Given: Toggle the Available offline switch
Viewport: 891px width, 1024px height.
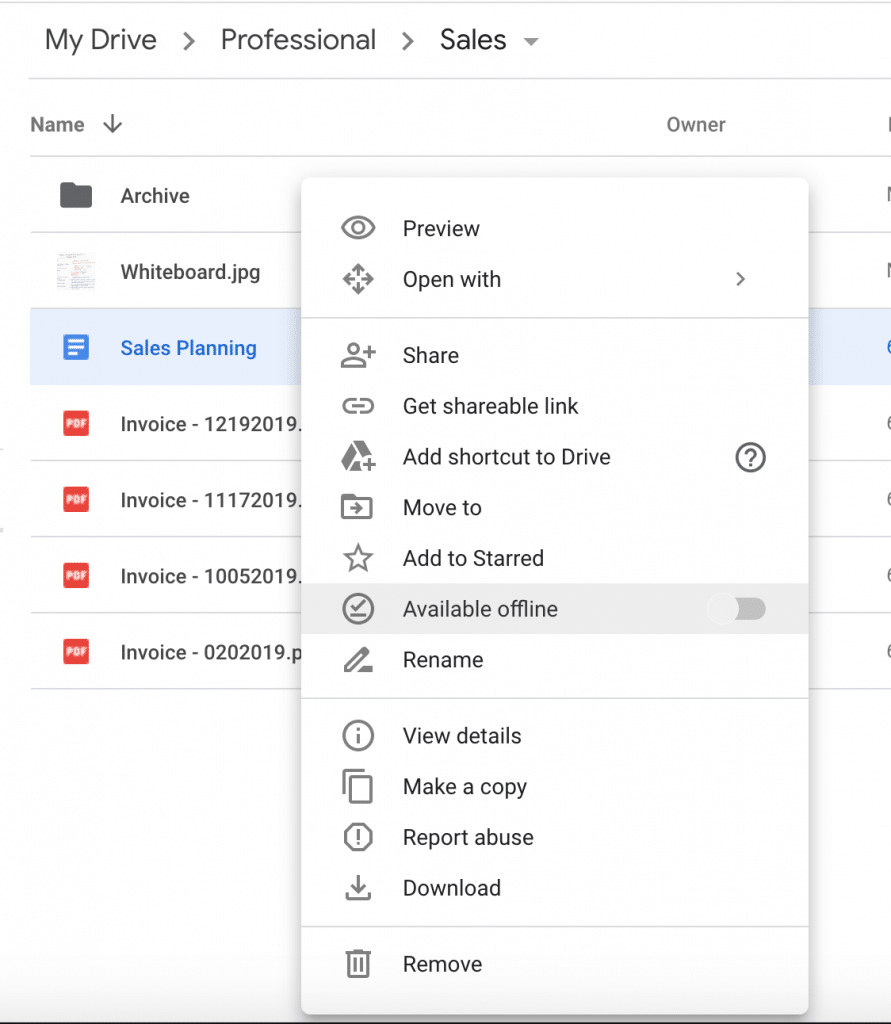Looking at the screenshot, I should [x=738, y=609].
